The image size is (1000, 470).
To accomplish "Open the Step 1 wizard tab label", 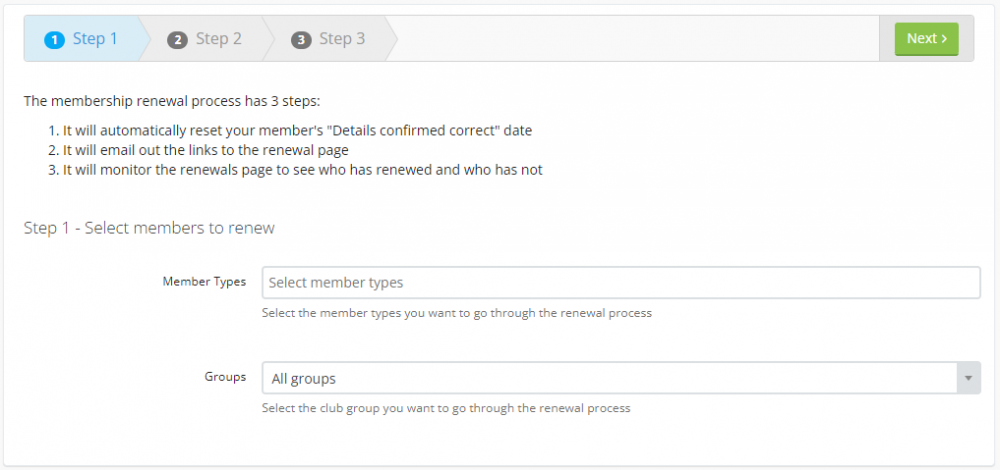I will tap(95, 39).
